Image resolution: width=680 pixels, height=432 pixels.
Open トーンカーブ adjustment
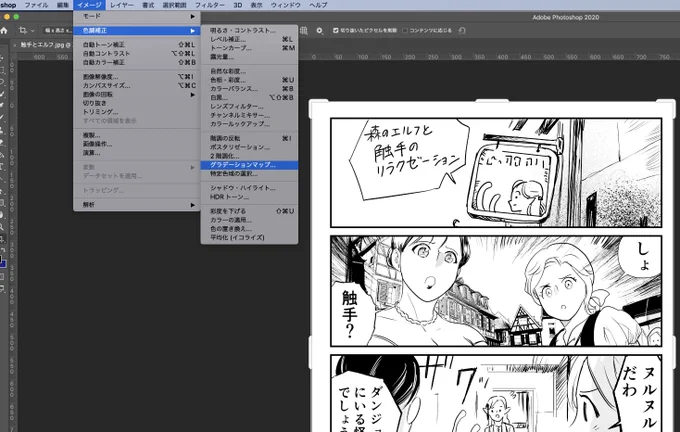point(249,48)
